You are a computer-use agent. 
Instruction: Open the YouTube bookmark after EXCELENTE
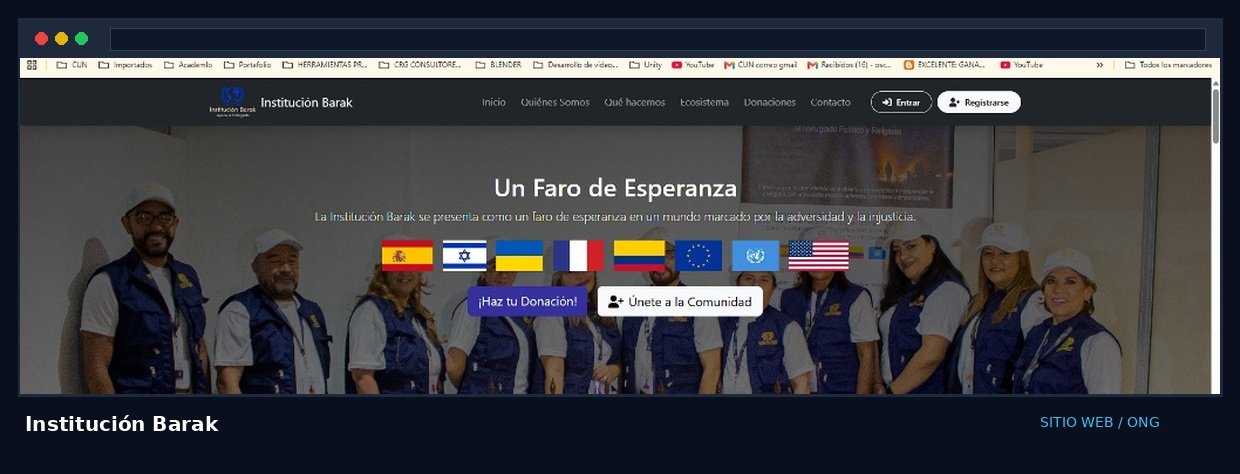tap(1021, 65)
